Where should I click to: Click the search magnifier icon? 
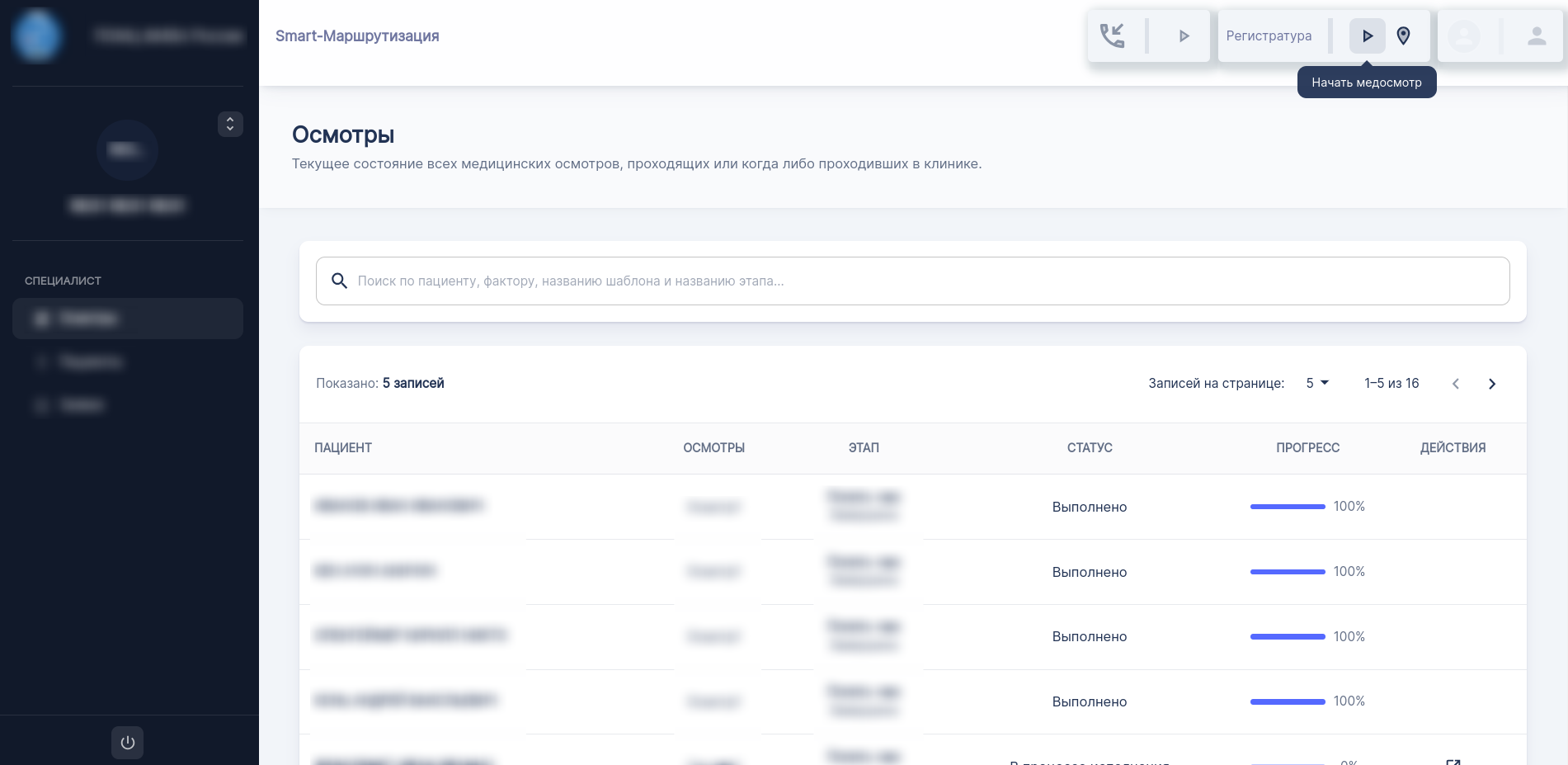pos(339,281)
